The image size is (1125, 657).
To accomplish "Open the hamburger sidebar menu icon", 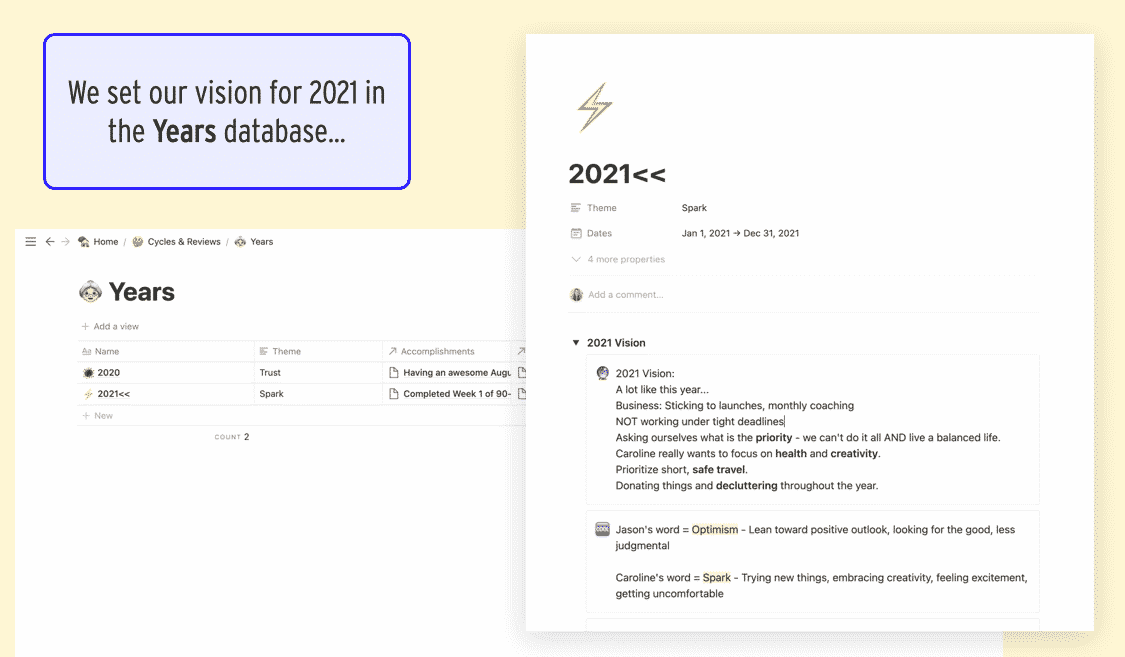I will tap(30, 242).
